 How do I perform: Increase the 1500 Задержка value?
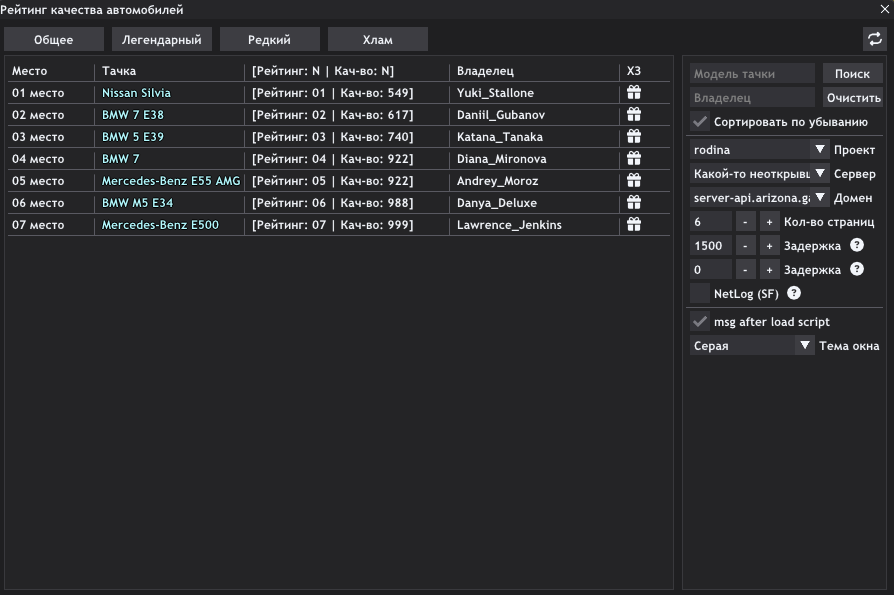[x=769, y=246]
